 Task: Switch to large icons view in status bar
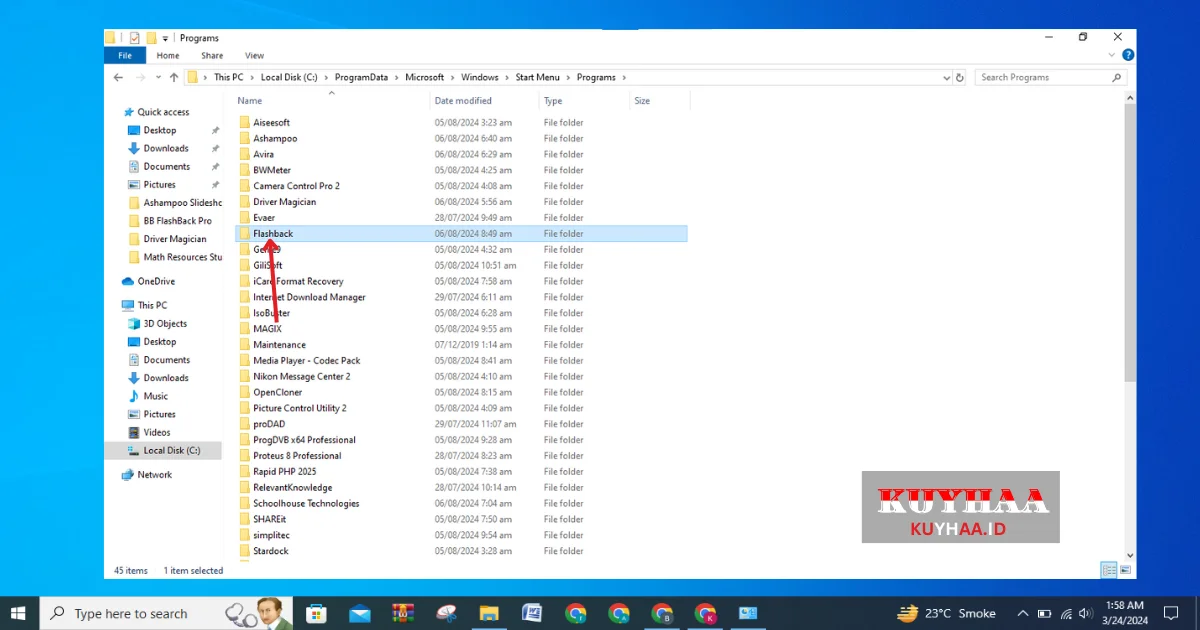click(x=1124, y=571)
